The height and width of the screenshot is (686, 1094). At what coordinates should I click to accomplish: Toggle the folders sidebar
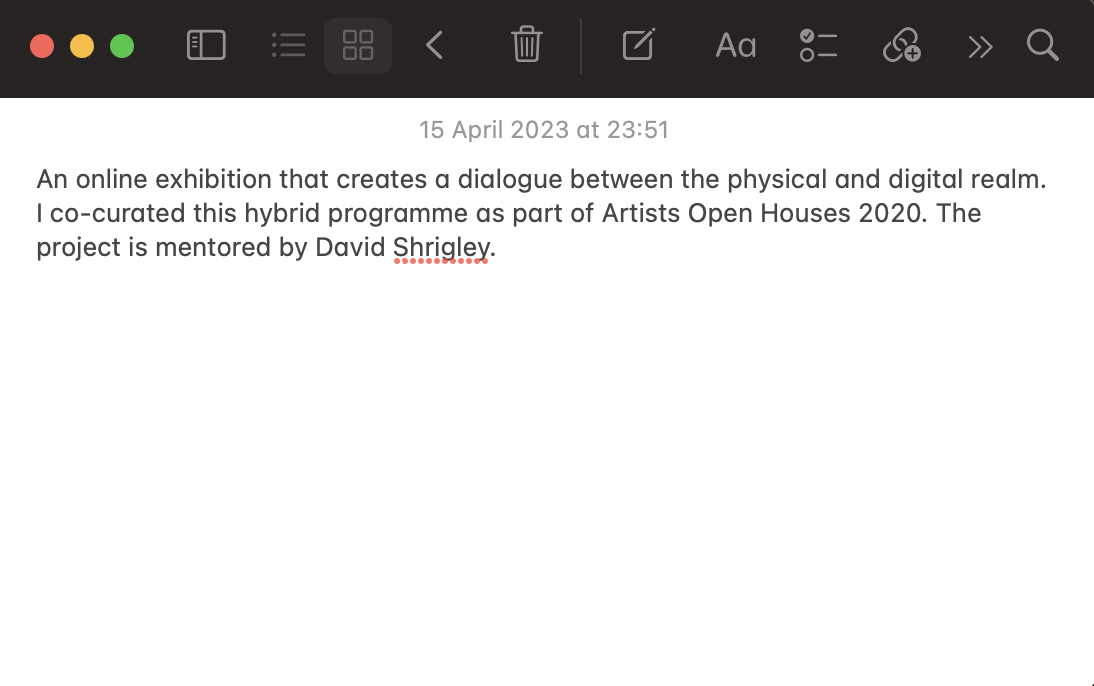coord(206,45)
